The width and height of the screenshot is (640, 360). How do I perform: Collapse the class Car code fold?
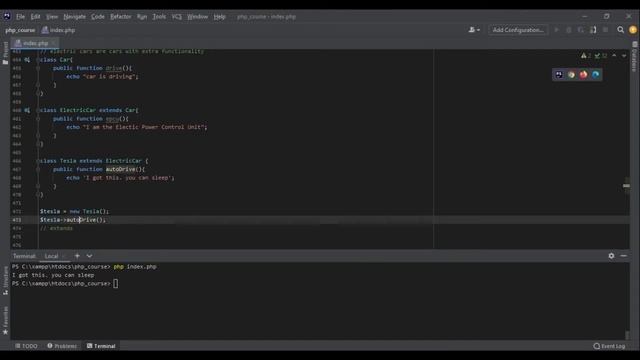38,60
